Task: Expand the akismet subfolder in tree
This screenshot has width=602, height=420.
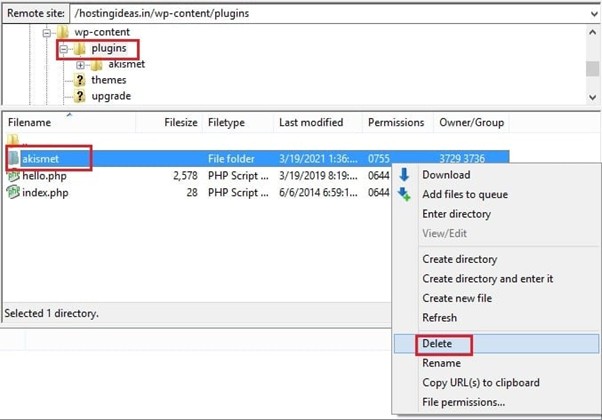Action: coord(80,65)
